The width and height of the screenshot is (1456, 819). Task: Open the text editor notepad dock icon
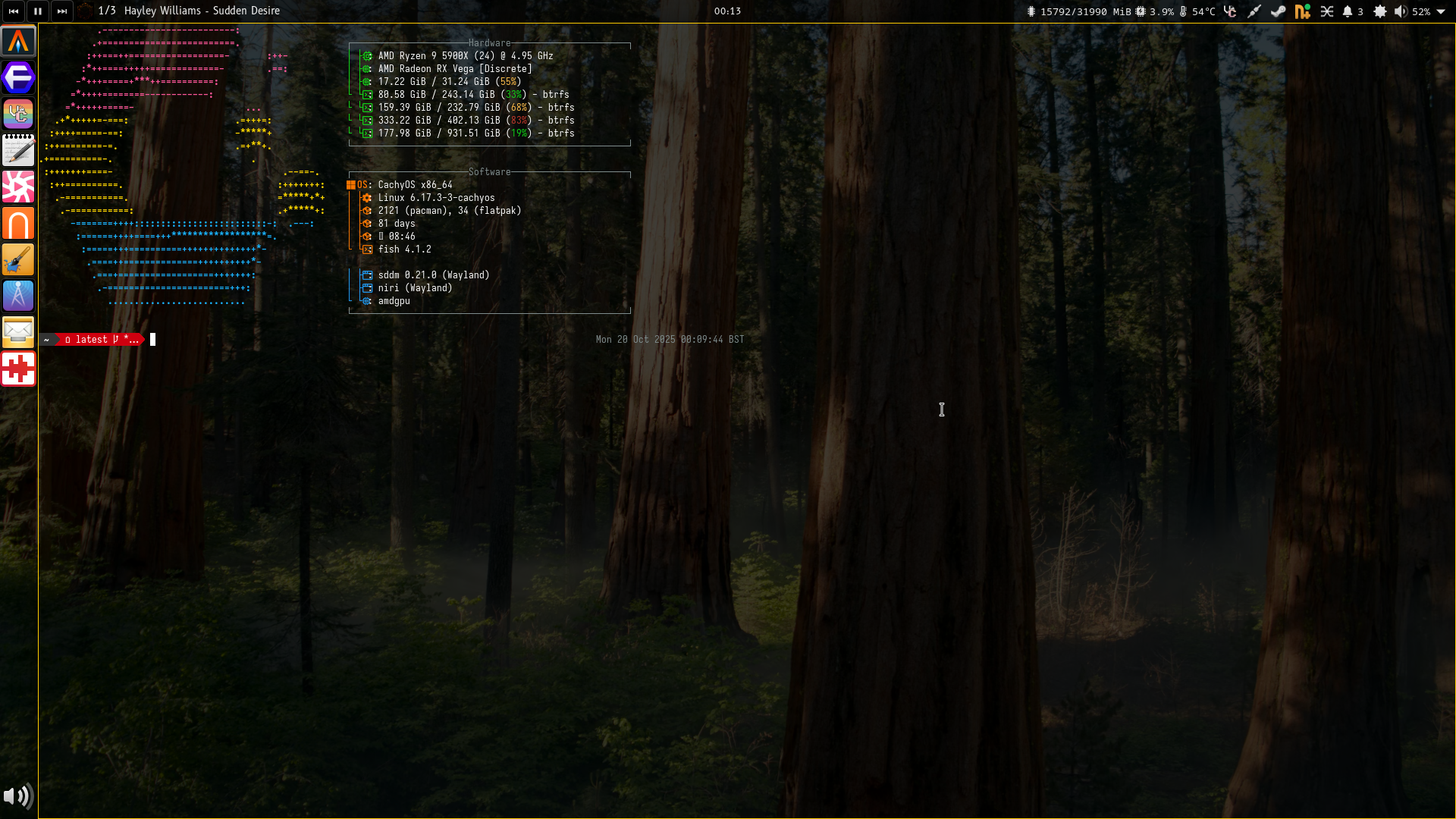pyautogui.click(x=18, y=150)
